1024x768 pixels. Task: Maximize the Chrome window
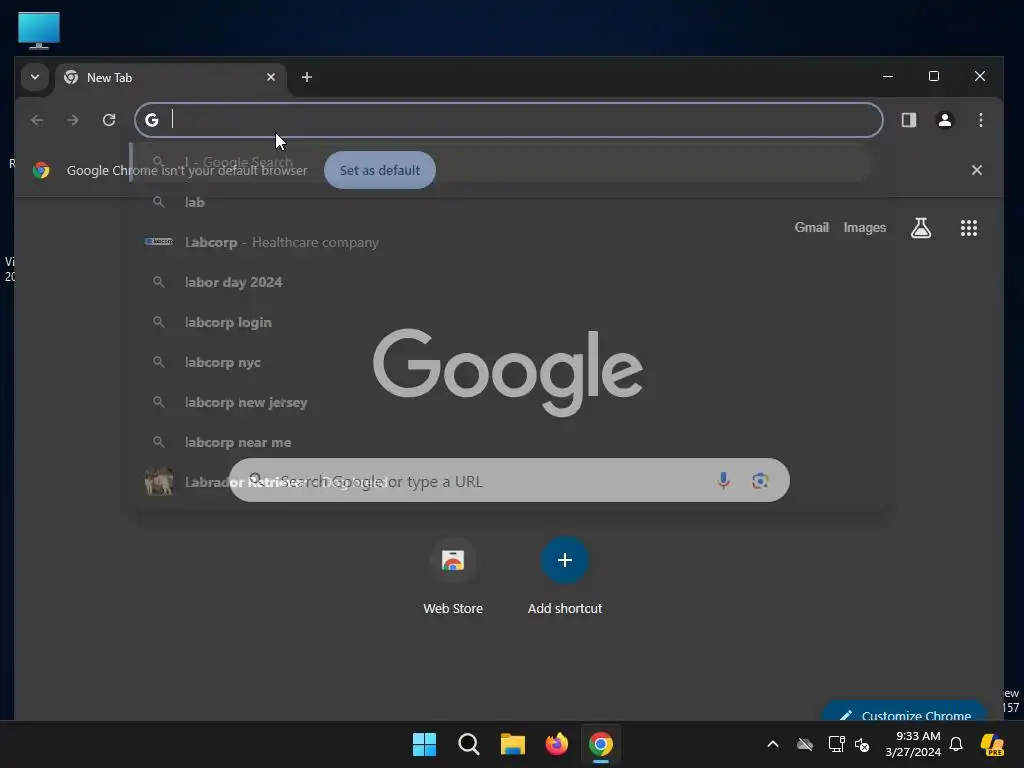coord(934,76)
